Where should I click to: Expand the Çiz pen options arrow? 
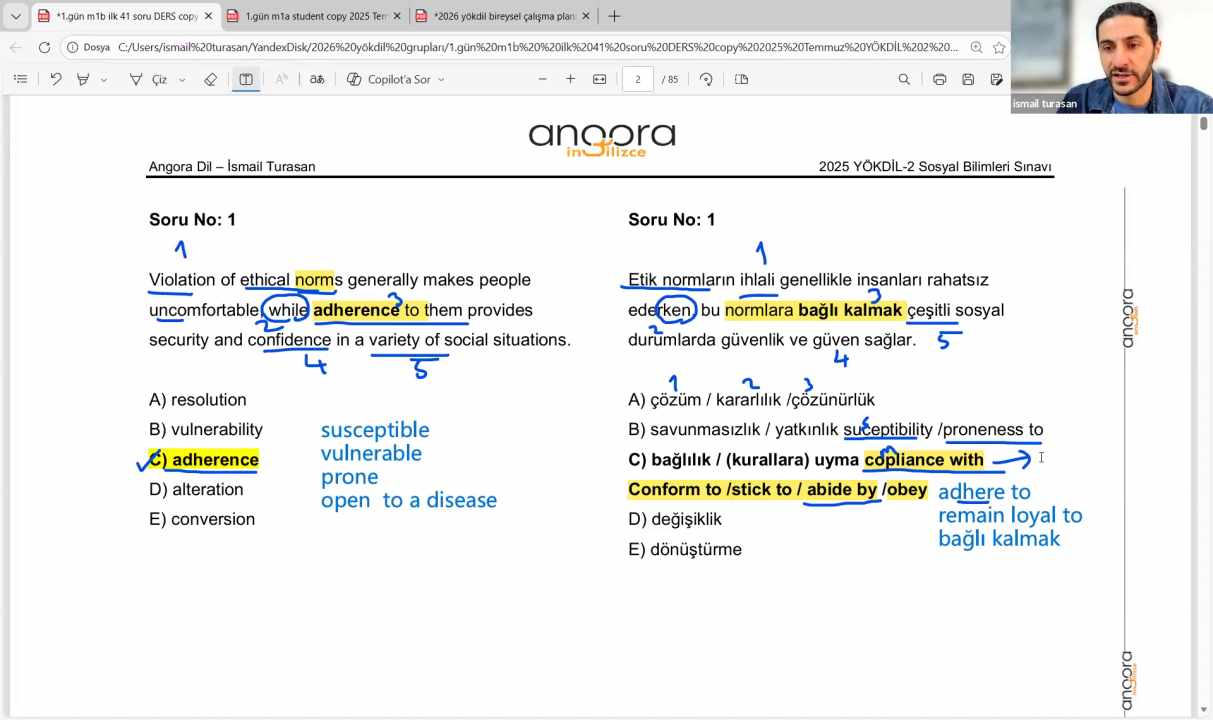182,80
